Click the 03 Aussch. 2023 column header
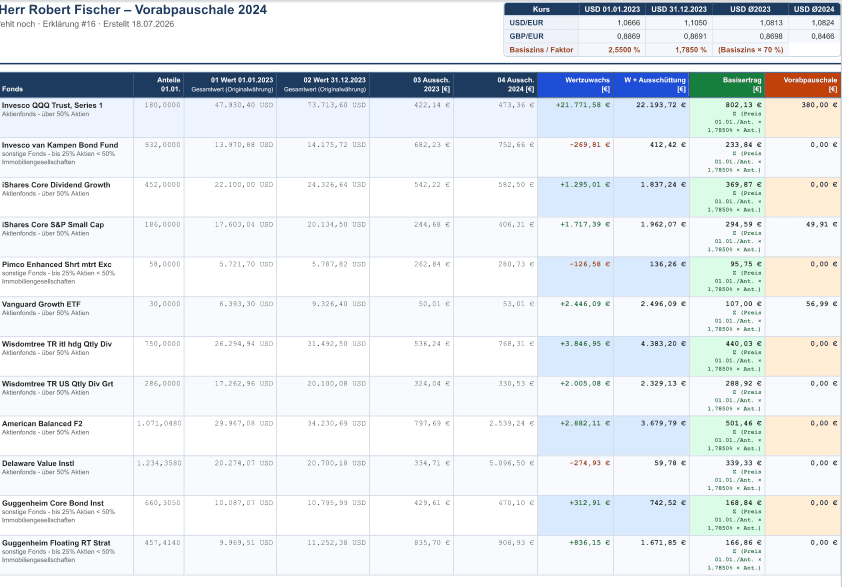This screenshot has width=842, height=587. pos(411,85)
